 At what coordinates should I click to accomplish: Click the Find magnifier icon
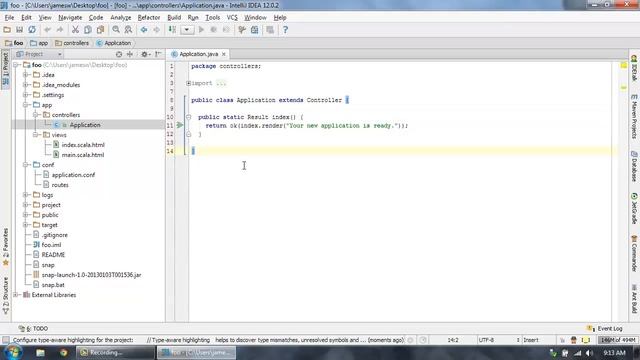116,30
